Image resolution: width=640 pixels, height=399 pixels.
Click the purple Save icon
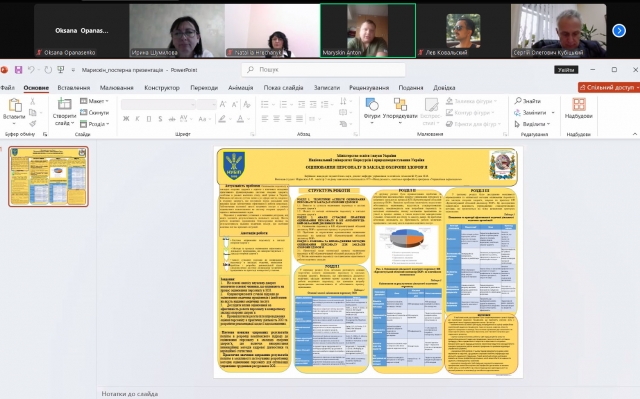pyautogui.click(x=18, y=70)
